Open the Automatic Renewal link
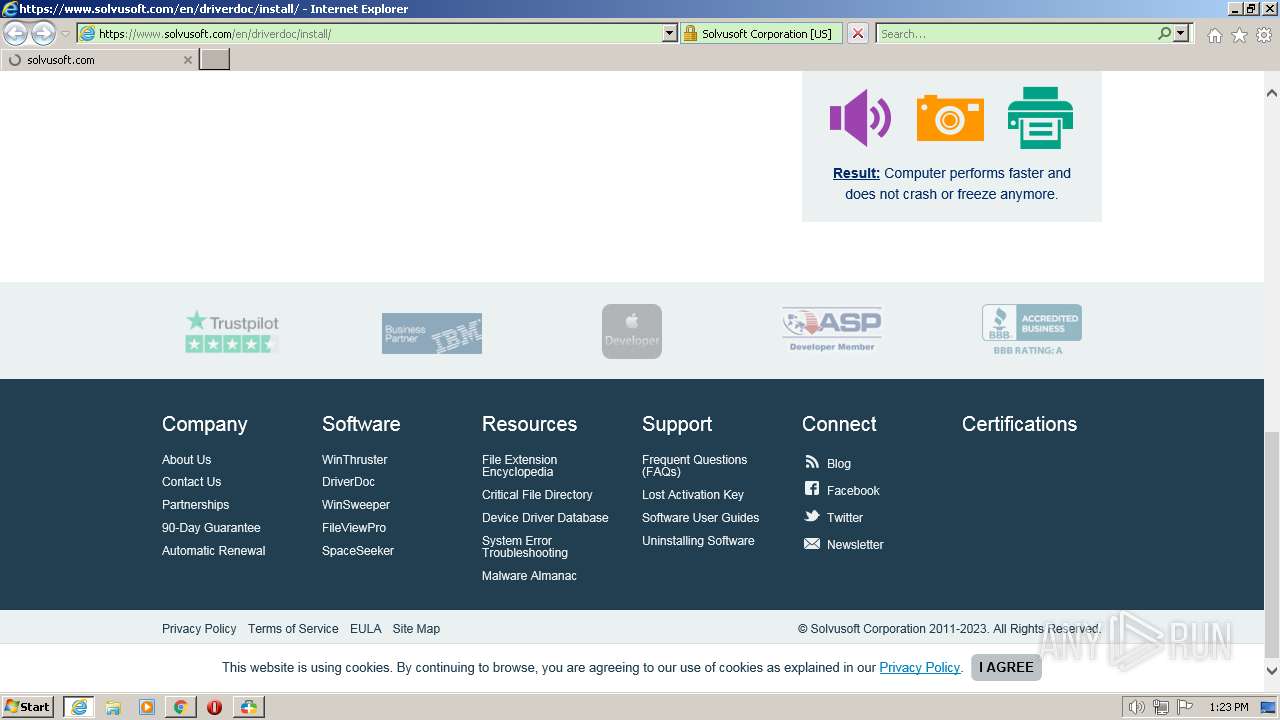The width and height of the screenshot is (1280, 720). point(214,551)
